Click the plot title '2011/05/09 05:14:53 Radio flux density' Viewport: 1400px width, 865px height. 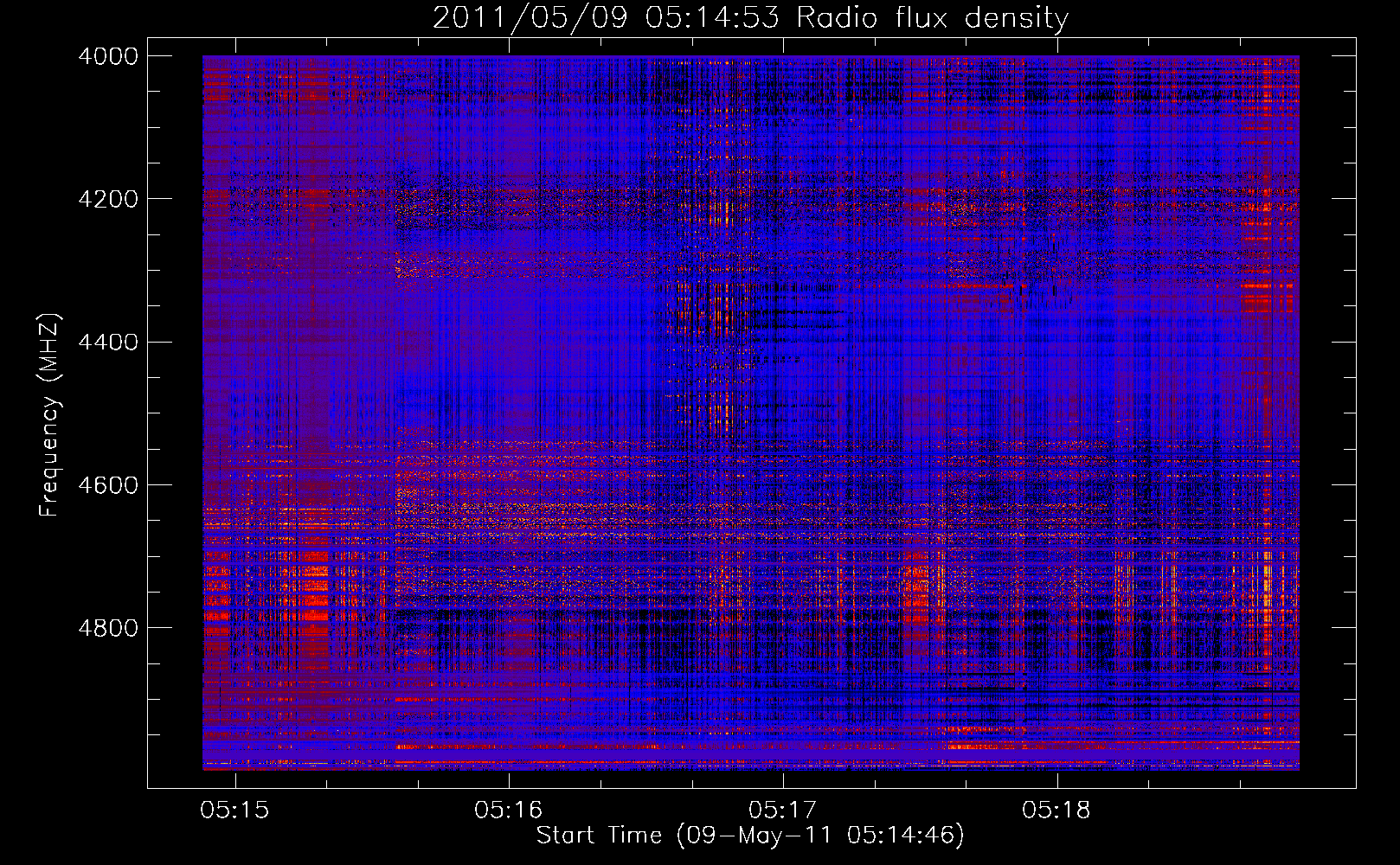click(750, 18)
